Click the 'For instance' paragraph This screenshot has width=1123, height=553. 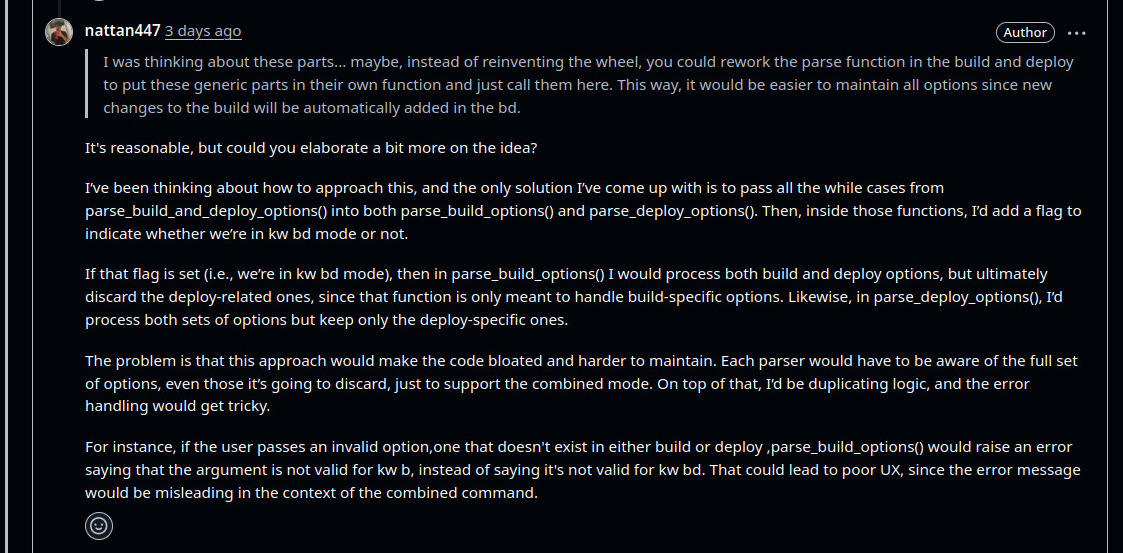click(x=583, y=470)
